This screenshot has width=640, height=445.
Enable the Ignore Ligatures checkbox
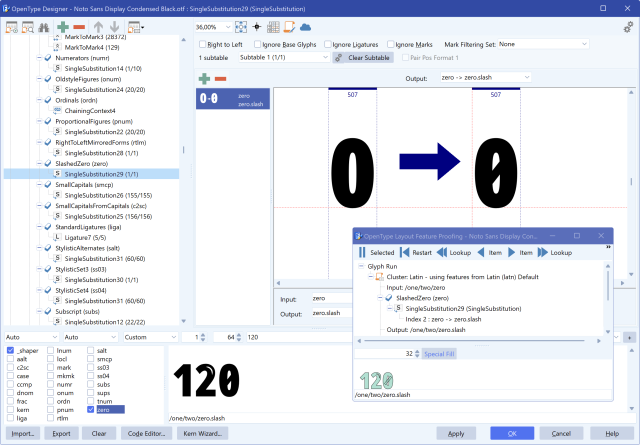click(x=328, y=44)
